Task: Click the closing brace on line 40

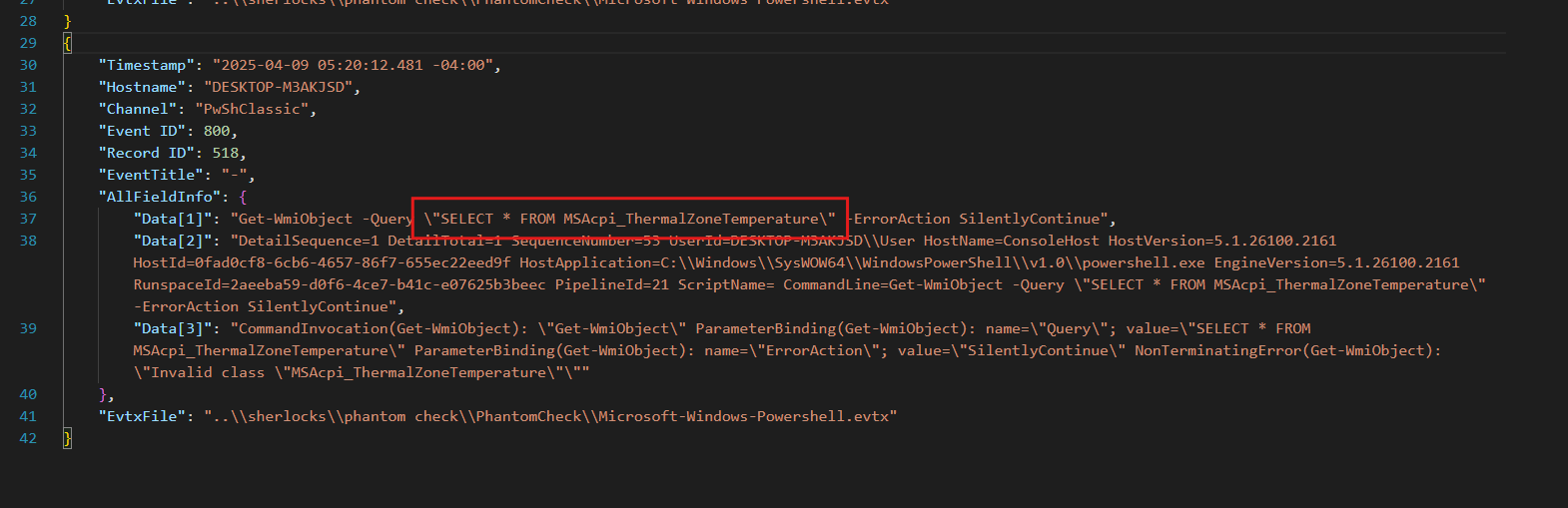Action: [x=103, y=394]
